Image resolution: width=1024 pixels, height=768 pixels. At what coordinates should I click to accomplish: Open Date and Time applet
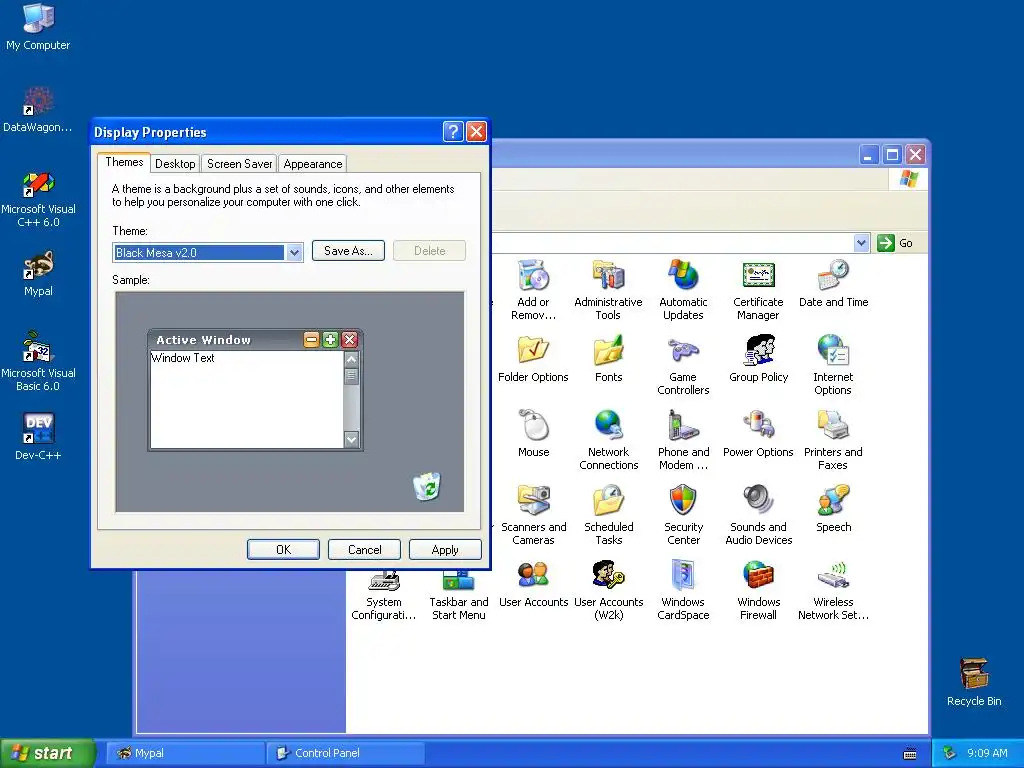tap(833, 283)
